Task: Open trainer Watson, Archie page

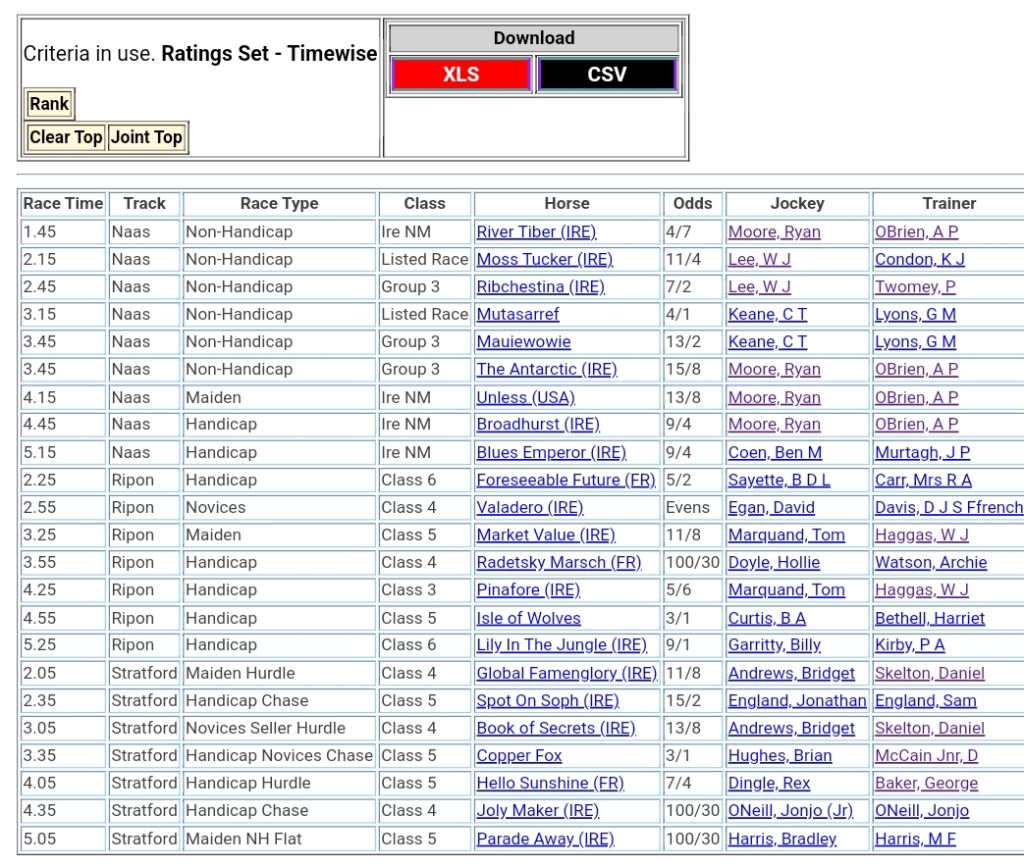Action: (931, 562)
